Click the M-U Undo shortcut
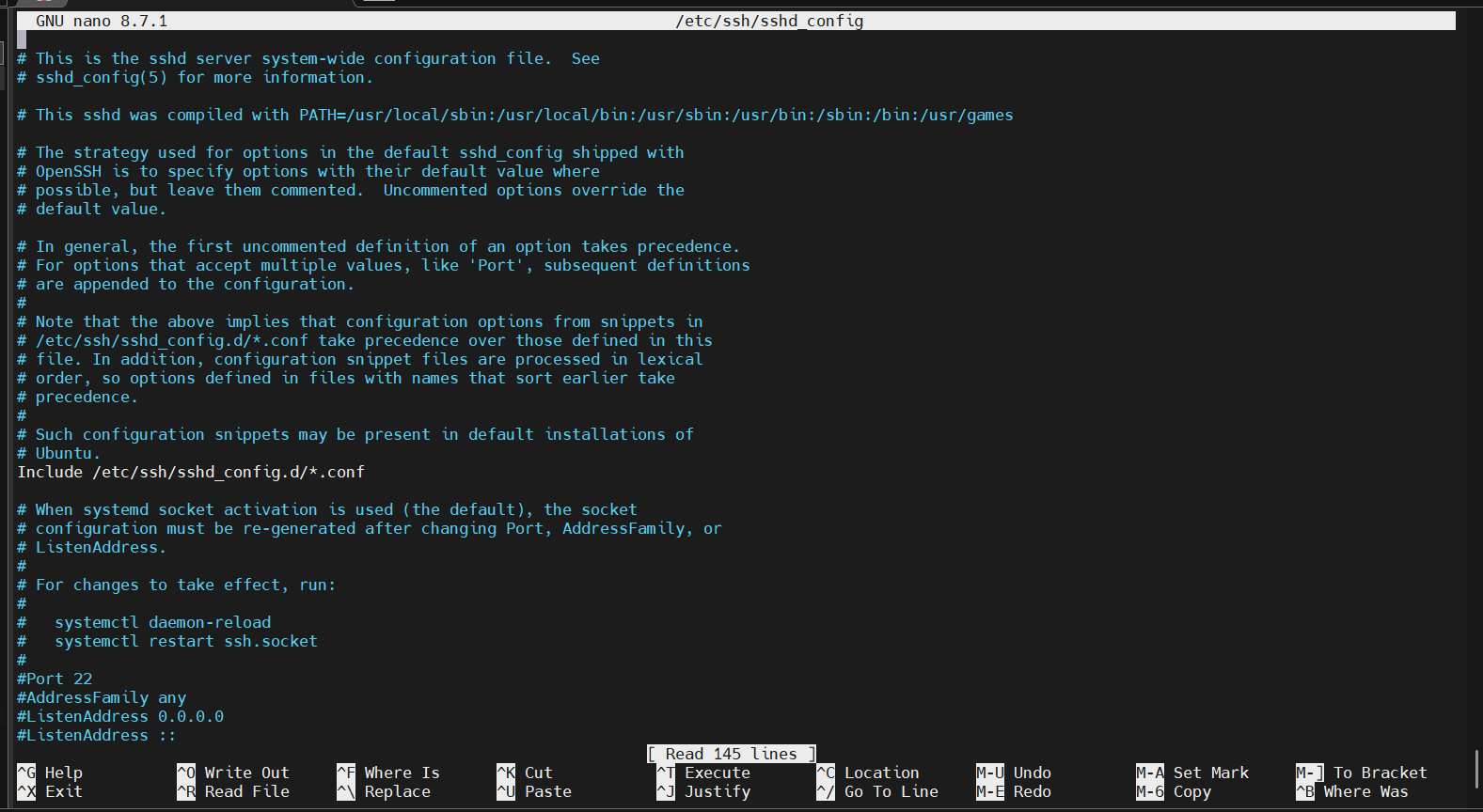The height and width of the screenshot is (812, 1483). point(1014,773)
